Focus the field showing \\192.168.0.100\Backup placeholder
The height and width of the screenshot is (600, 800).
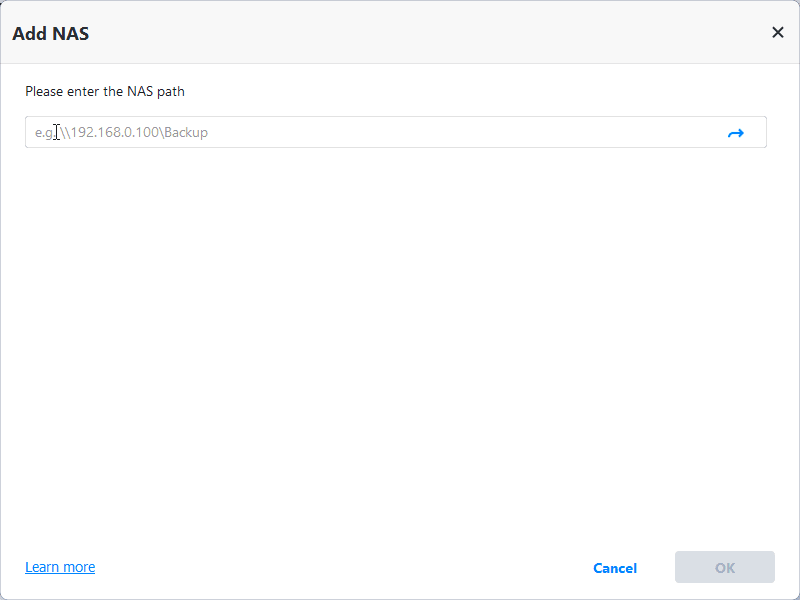pyautogui.click(x=370, y=132)
